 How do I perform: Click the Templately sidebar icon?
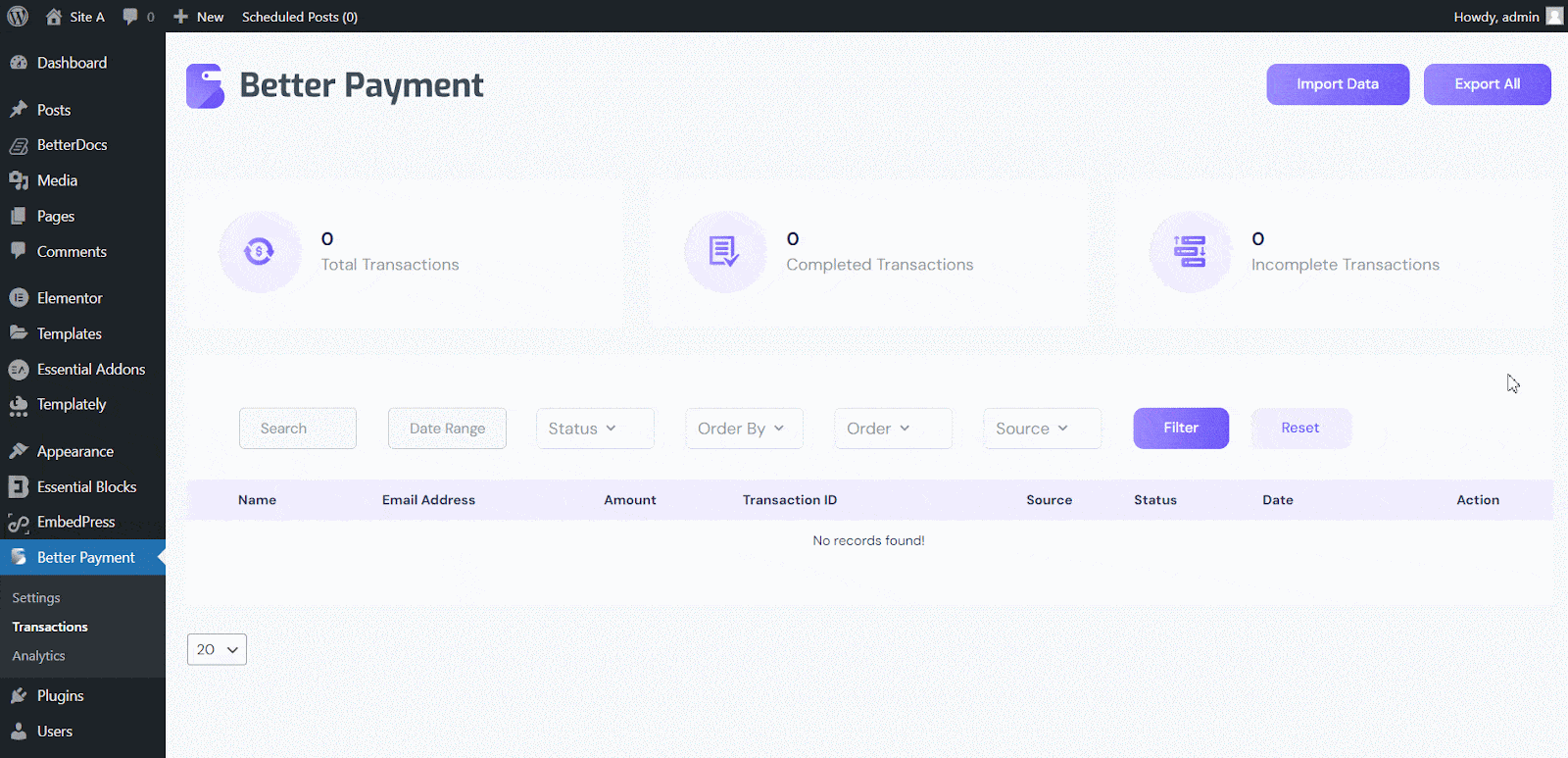[x=19, y=405]
